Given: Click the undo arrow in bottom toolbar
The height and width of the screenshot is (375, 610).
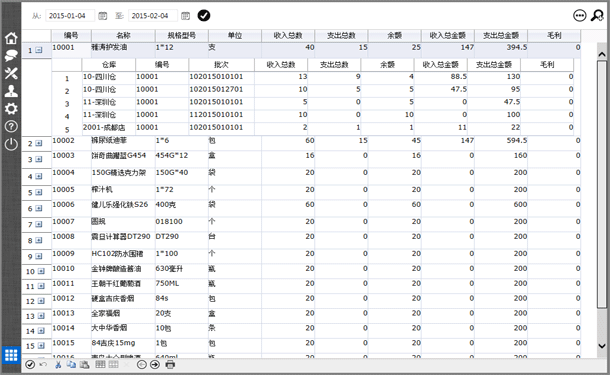Looking at the screenshot, I should coord(43,364).
